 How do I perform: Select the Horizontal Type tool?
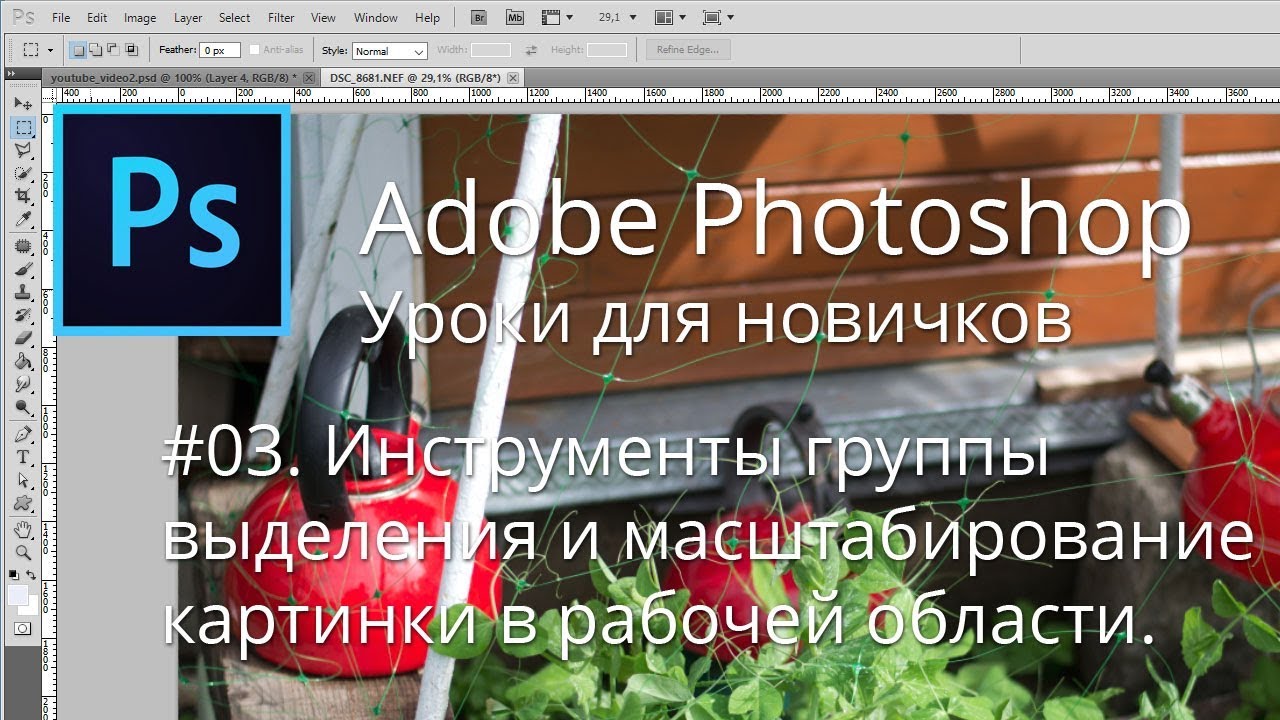[22, 457]
